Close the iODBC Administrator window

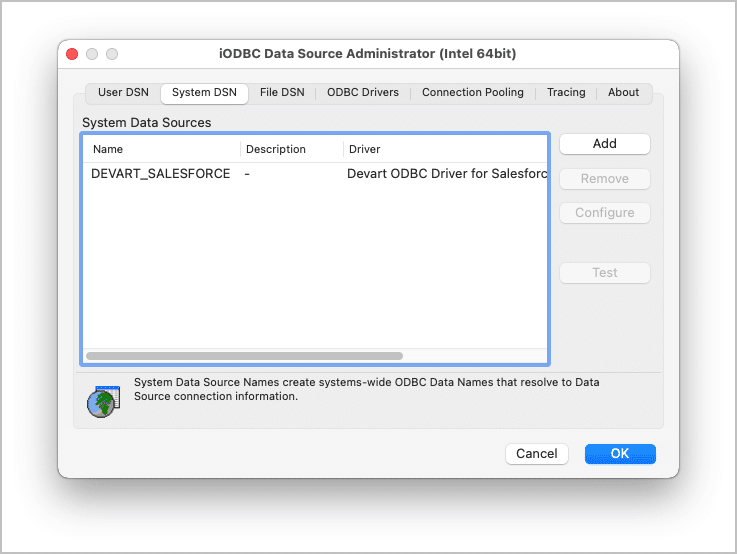(72, 54)
